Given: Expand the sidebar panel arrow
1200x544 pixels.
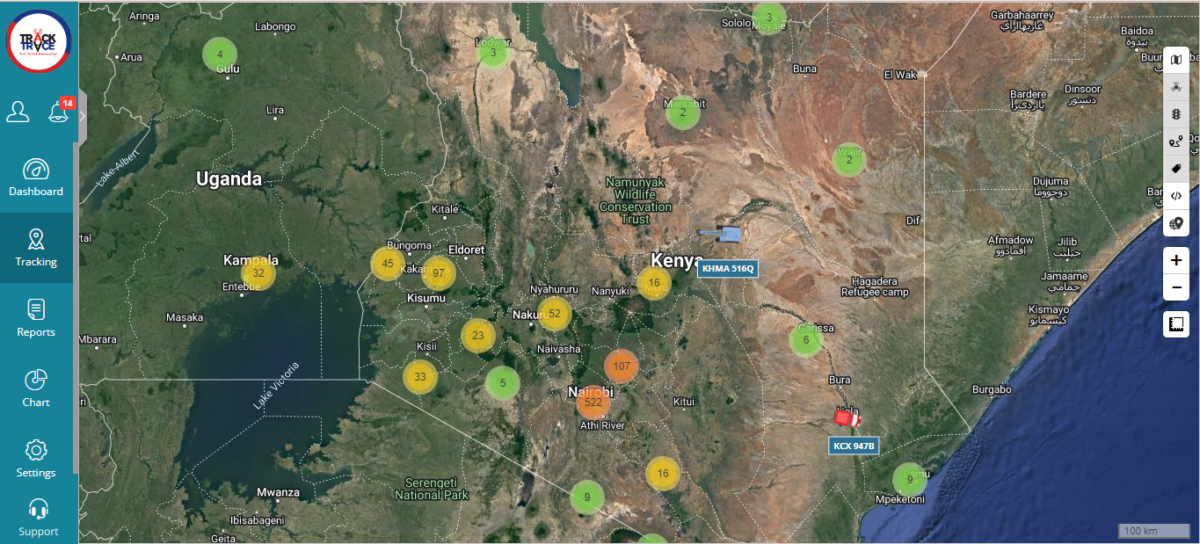Looking at the screenshot, I should coord(83,115).
